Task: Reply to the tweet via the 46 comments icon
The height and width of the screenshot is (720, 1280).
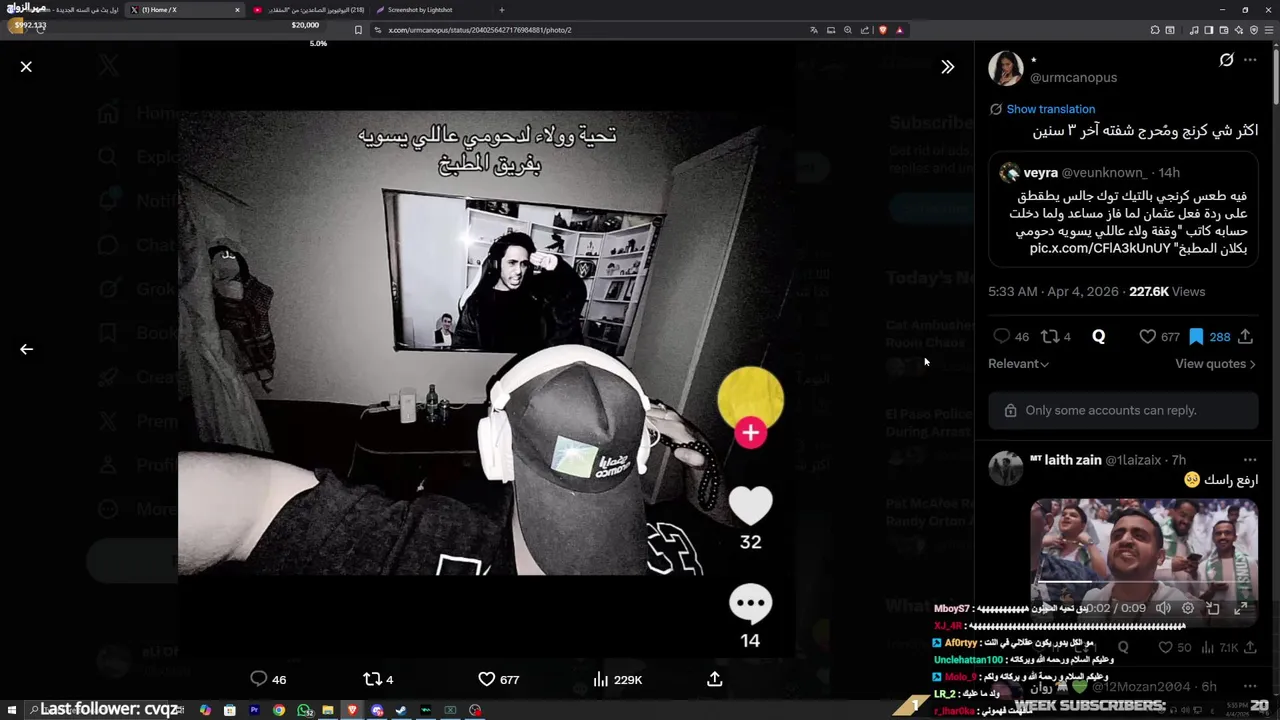Action: [x=1002, y=337]
